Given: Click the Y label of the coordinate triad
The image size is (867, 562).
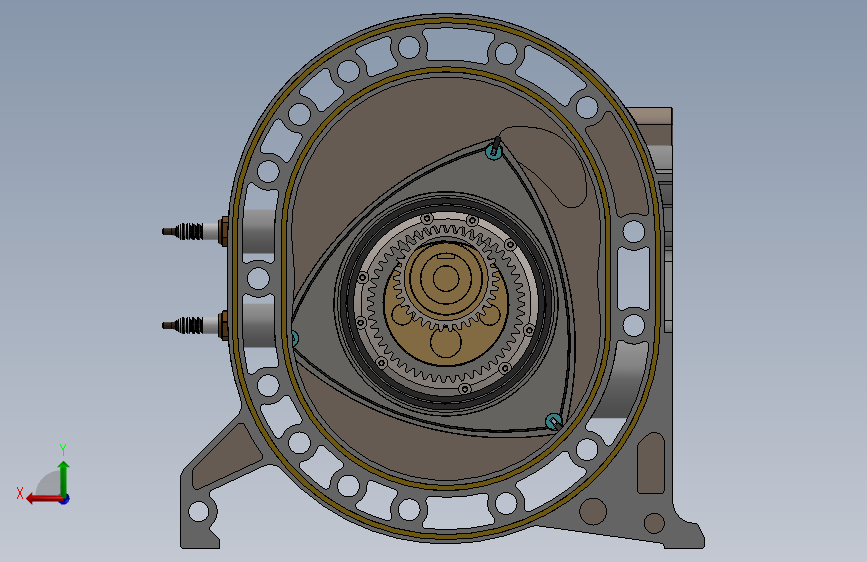Looking at the screenshot, I should tap(63, 449).
